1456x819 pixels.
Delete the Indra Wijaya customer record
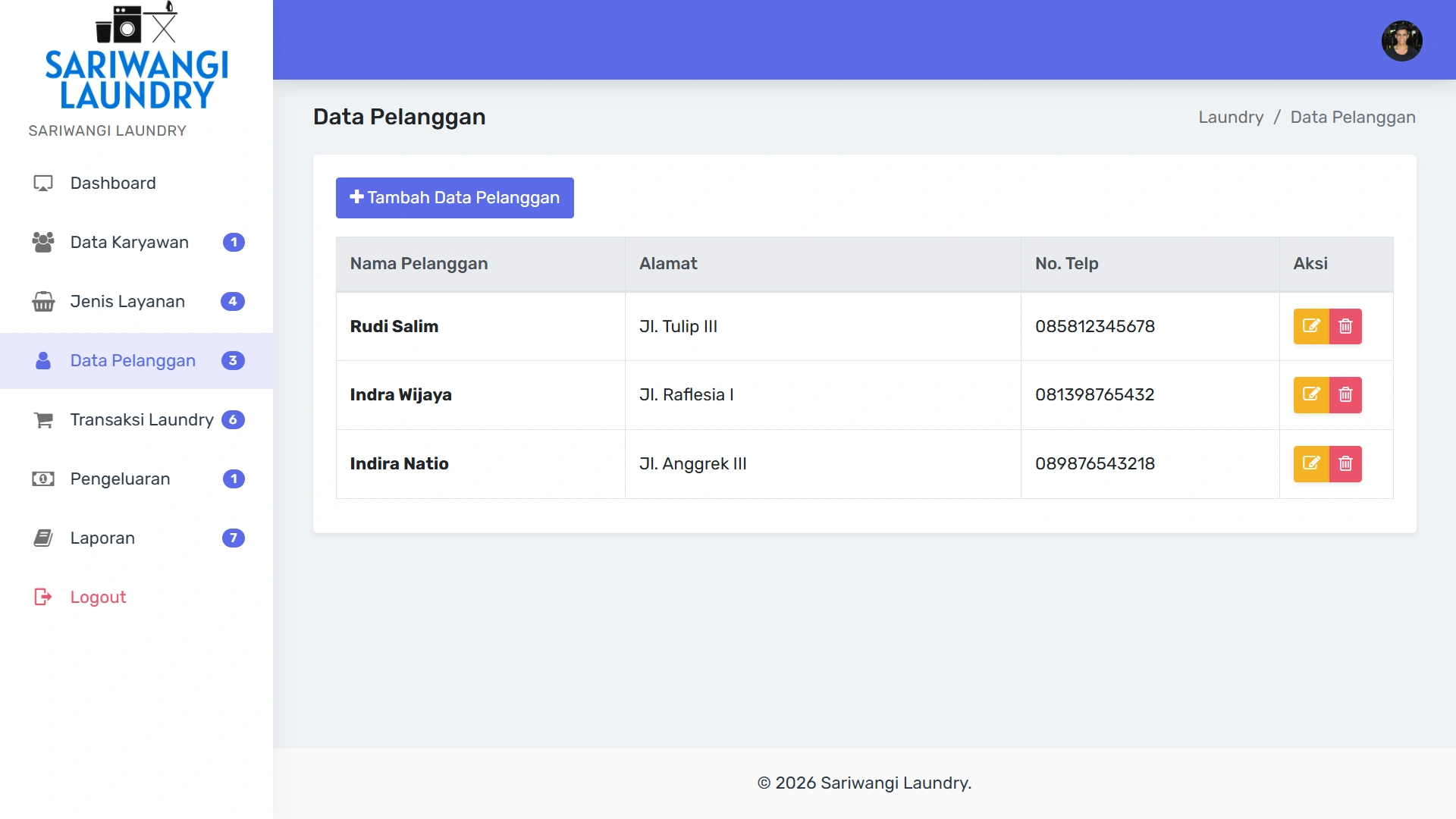(x=1345, y=395)
